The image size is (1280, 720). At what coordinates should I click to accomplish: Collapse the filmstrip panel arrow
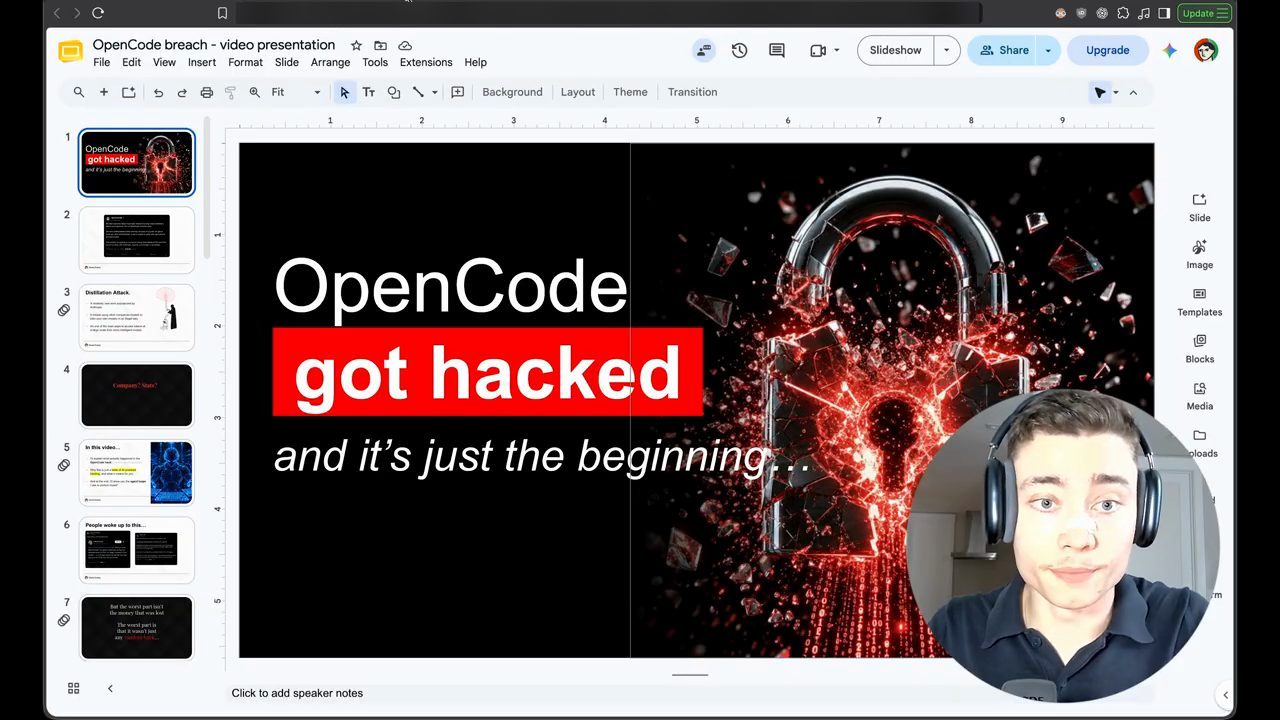(110, 688)
